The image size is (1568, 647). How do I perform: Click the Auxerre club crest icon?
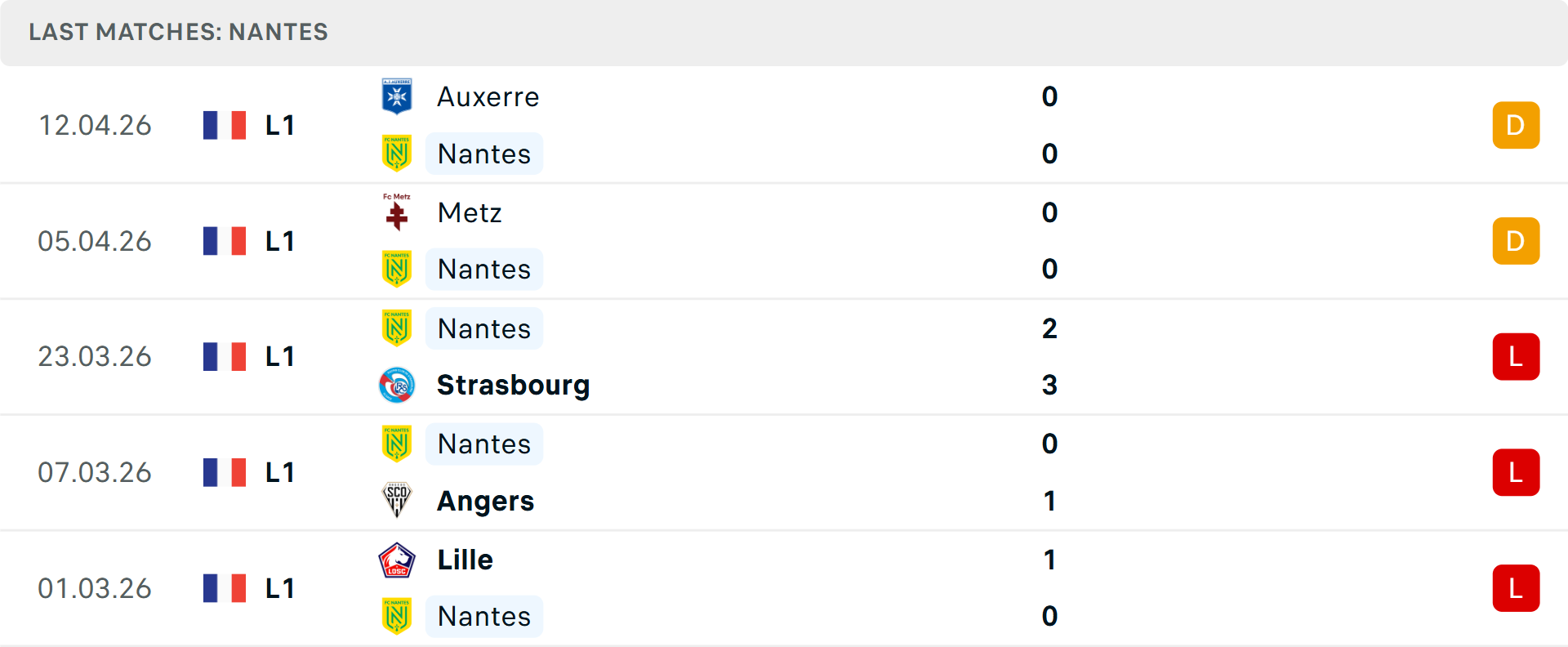(x=397, y=96)
